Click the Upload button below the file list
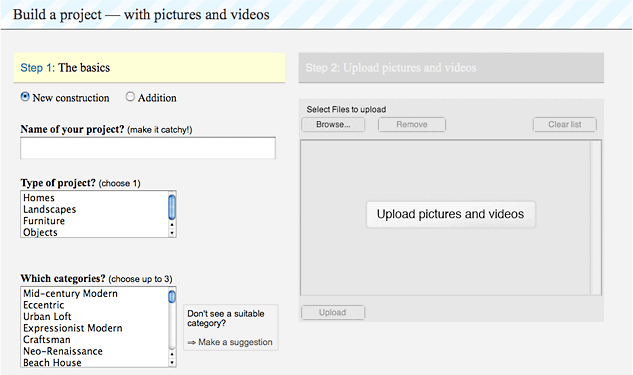 coord(333,312)
